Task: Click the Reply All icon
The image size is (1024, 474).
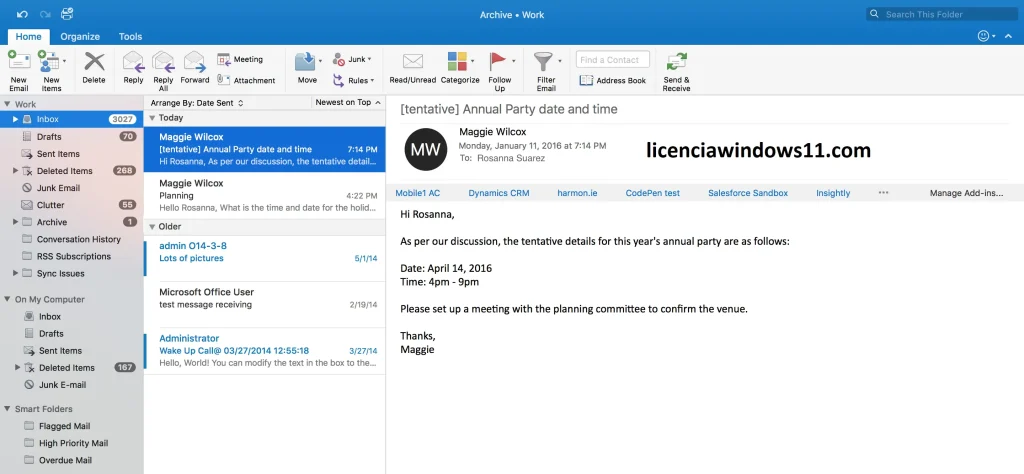Action: (163, 63)
